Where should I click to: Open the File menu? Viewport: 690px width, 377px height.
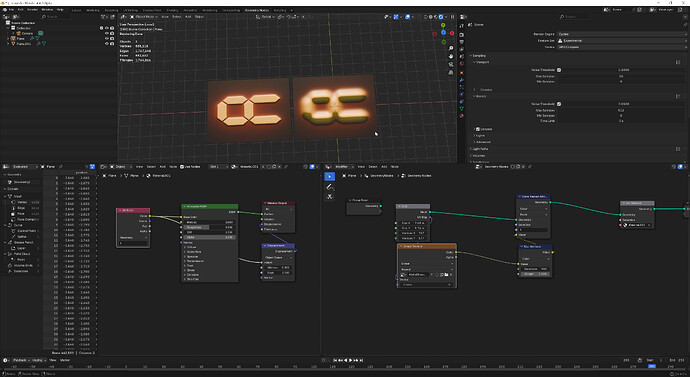pos(11,10)
